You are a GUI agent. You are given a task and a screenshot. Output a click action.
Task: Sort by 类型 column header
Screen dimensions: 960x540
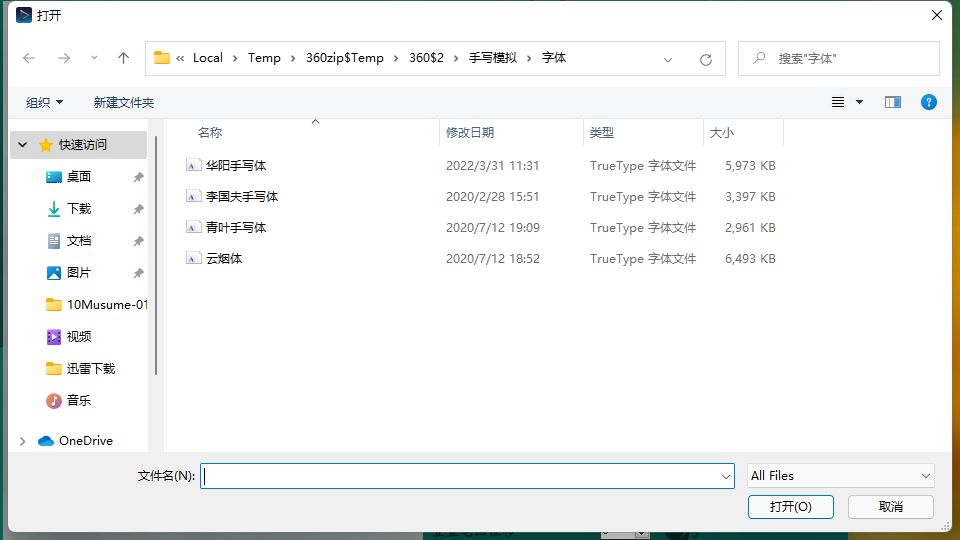click(601, 132)
